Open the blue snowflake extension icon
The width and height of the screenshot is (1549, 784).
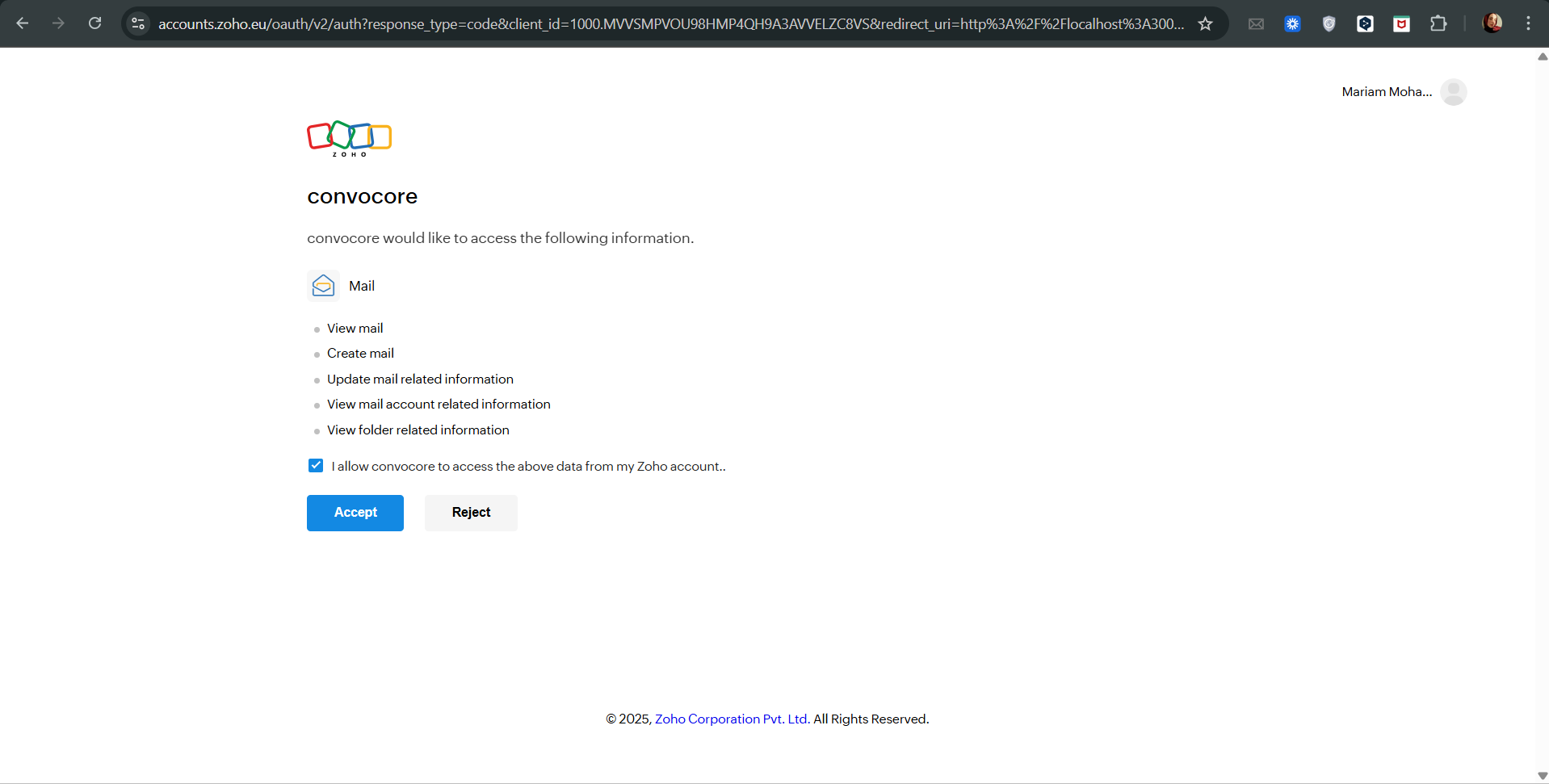click(x=1292, y=23)
